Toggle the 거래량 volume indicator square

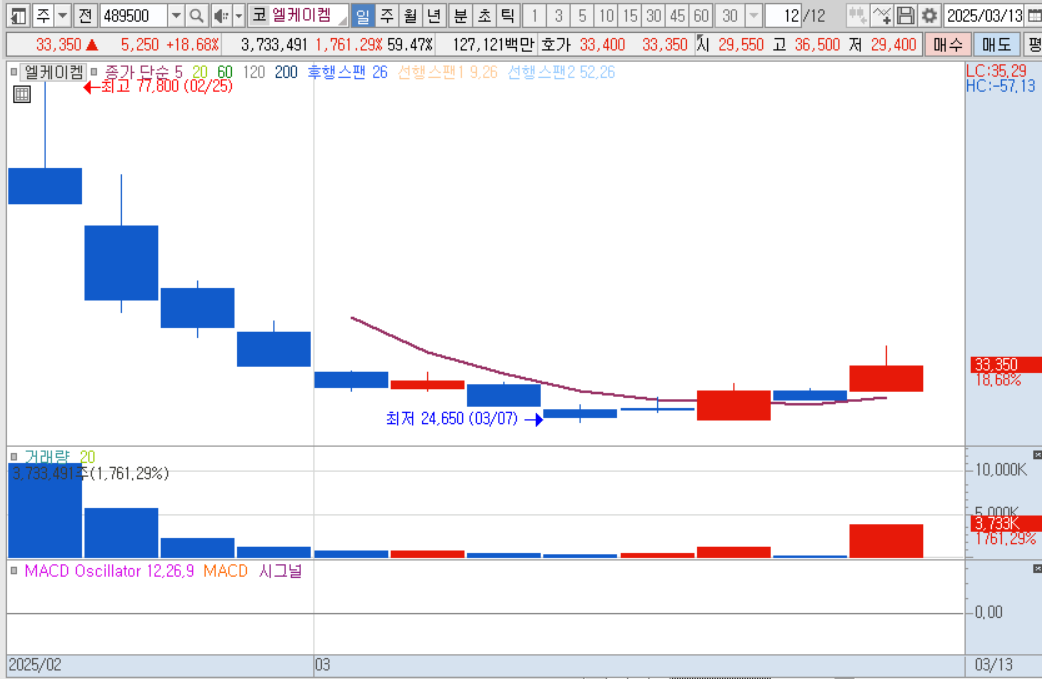(x=14, y=457)
